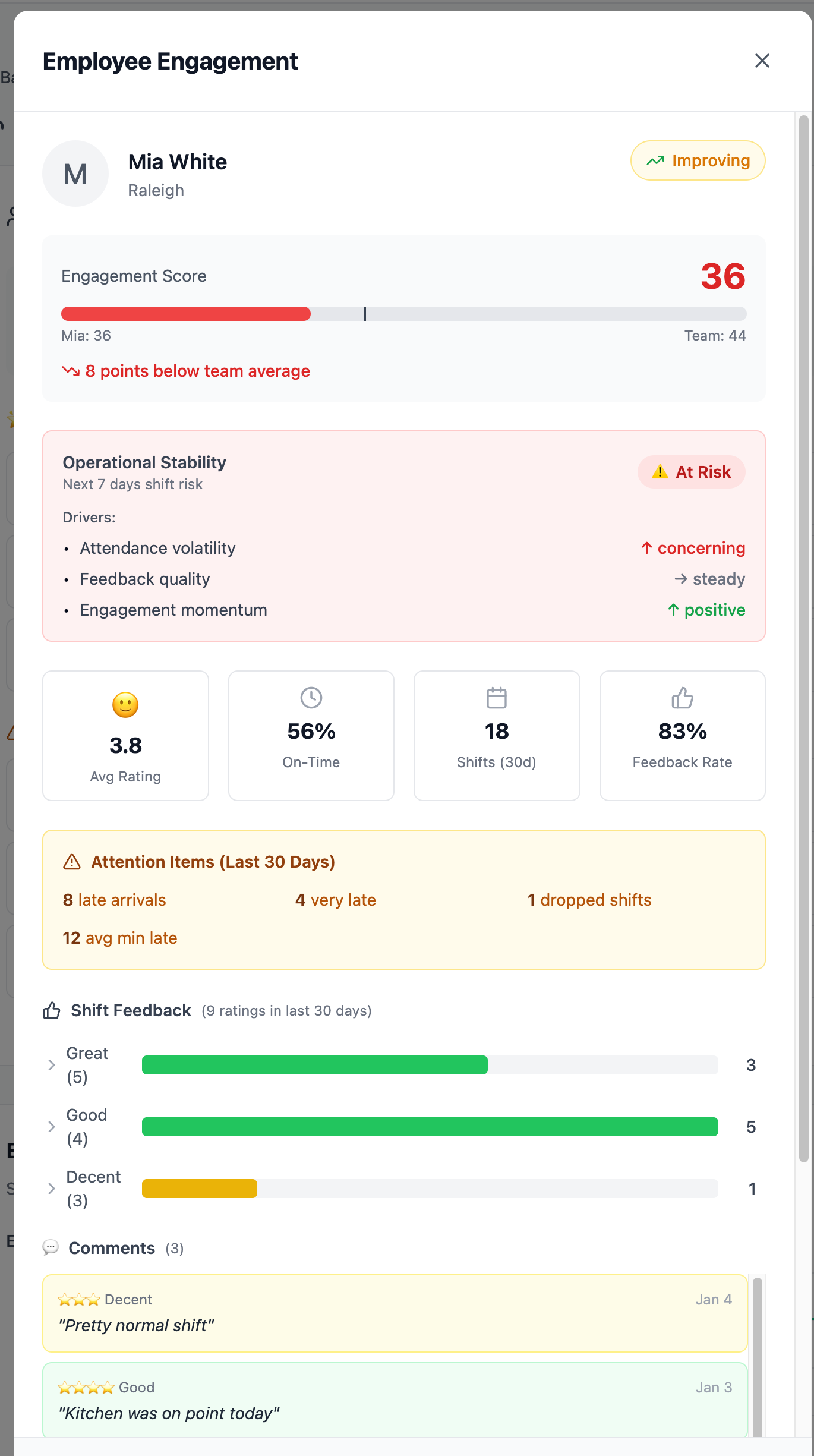Image resolution: width=814 pixels, height=1456 pixels.
Task: Expand the Great (5) feedback row
Action: [x=52, y=1065]
